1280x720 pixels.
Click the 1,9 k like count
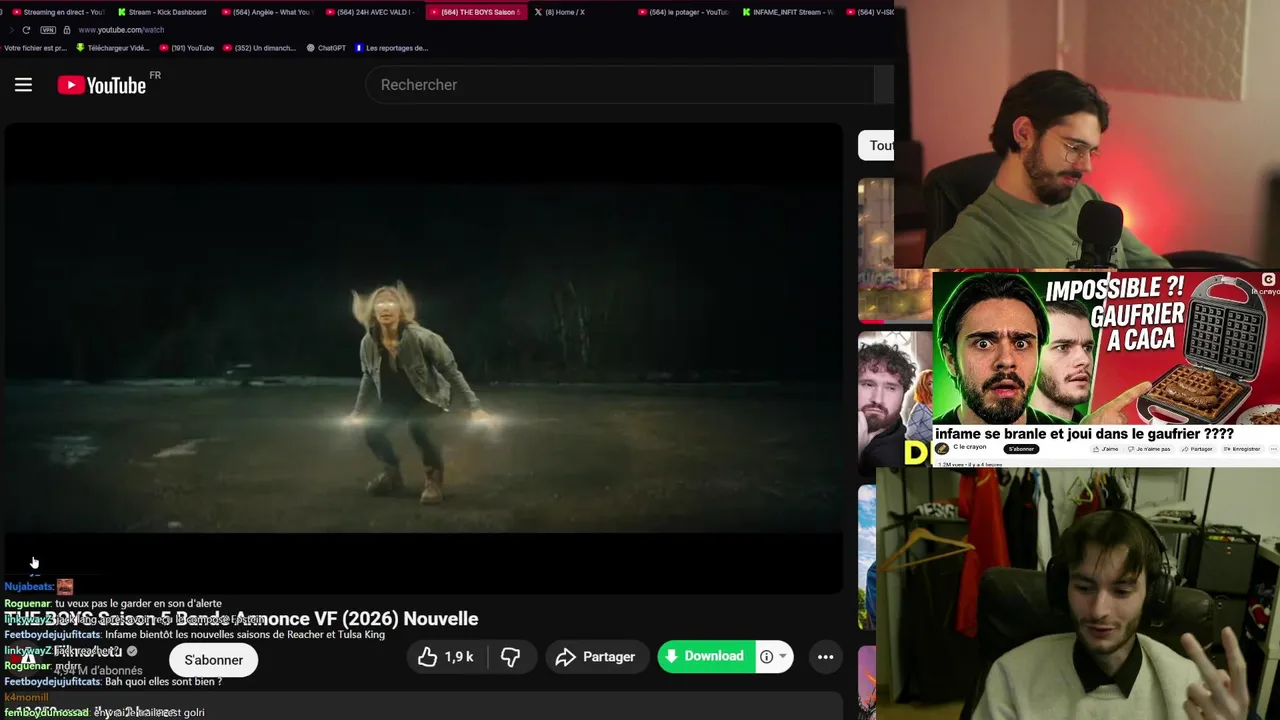coord(459,657)
